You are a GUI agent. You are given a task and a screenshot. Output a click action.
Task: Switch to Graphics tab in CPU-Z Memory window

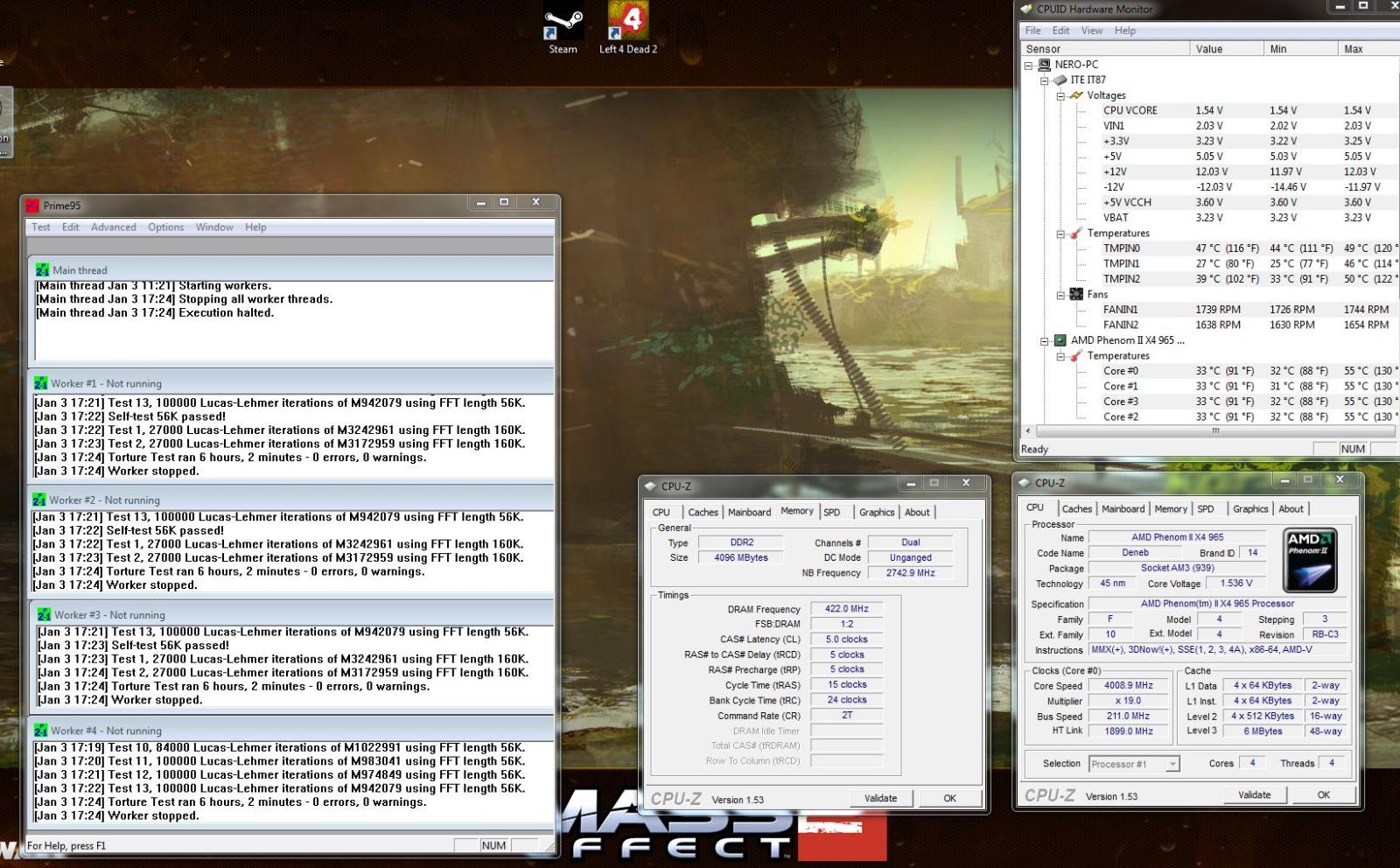[877, 513]
